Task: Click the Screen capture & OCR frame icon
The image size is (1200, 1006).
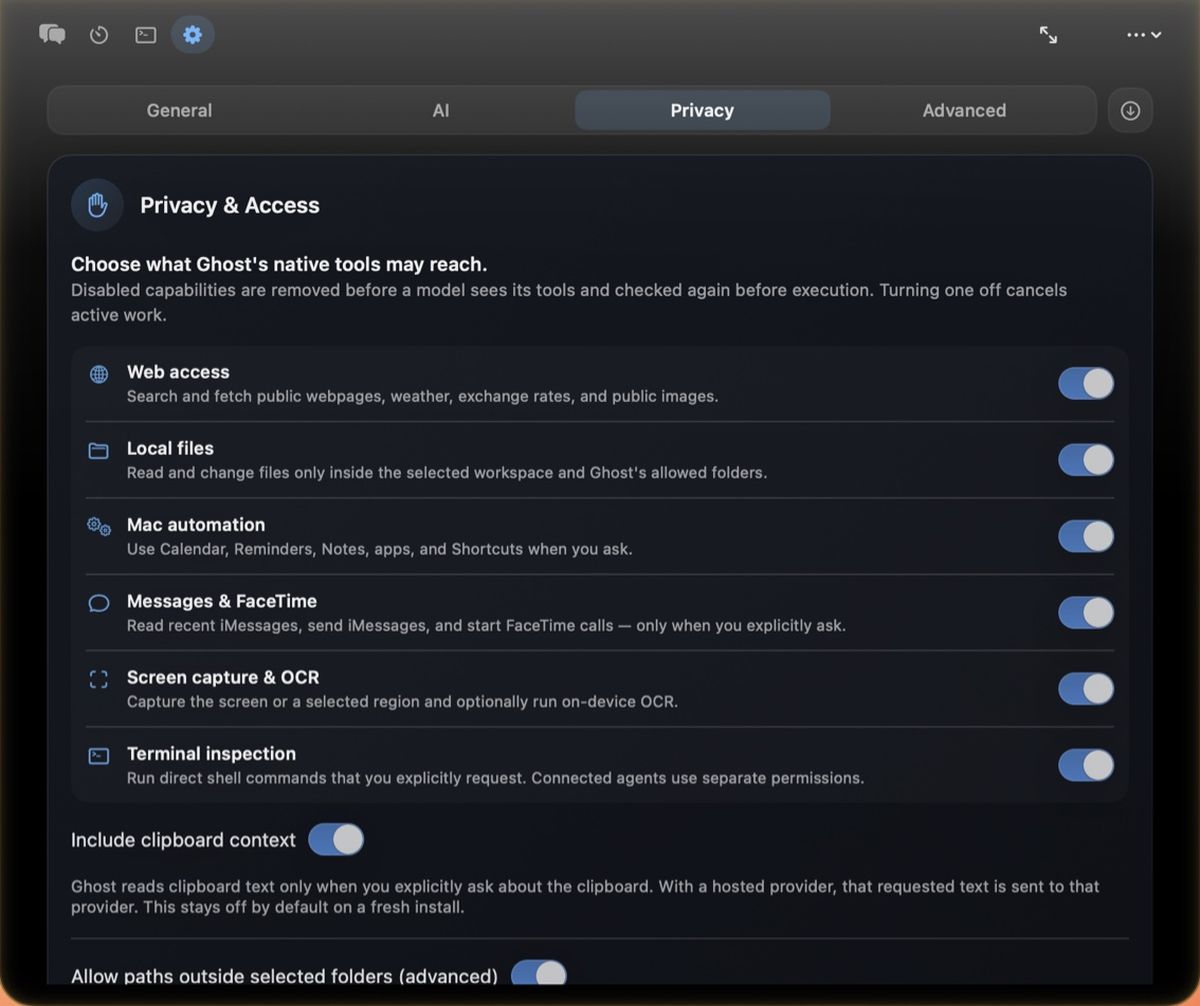Action: tap(99, 680)
